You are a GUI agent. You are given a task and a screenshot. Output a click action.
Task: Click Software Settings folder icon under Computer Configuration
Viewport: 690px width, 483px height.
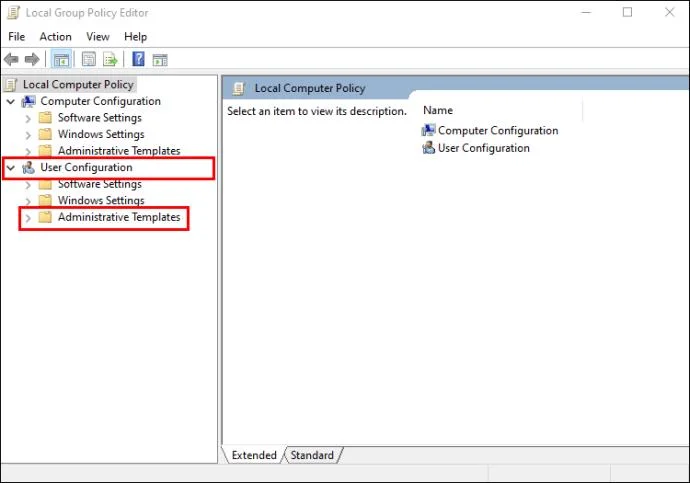click(45, 117)
